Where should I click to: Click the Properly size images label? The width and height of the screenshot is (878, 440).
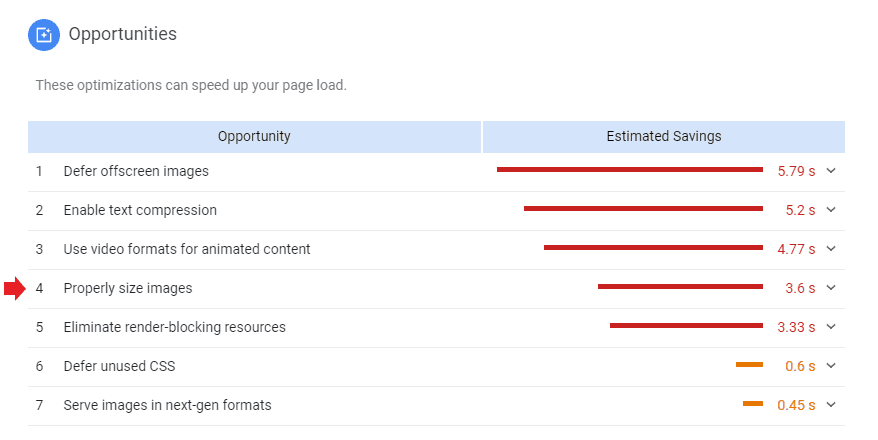coord(128,288)
